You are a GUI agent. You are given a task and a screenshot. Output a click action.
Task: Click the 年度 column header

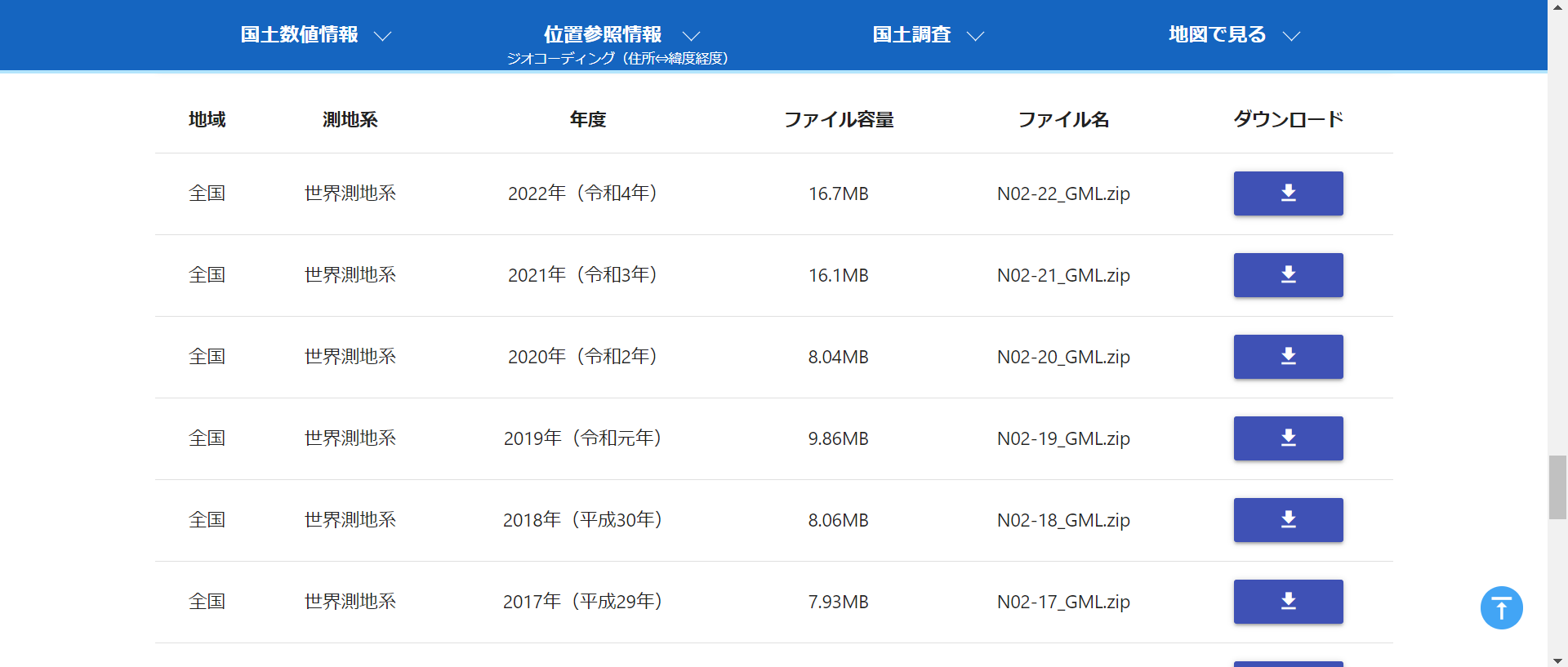[x=587, y=119]
